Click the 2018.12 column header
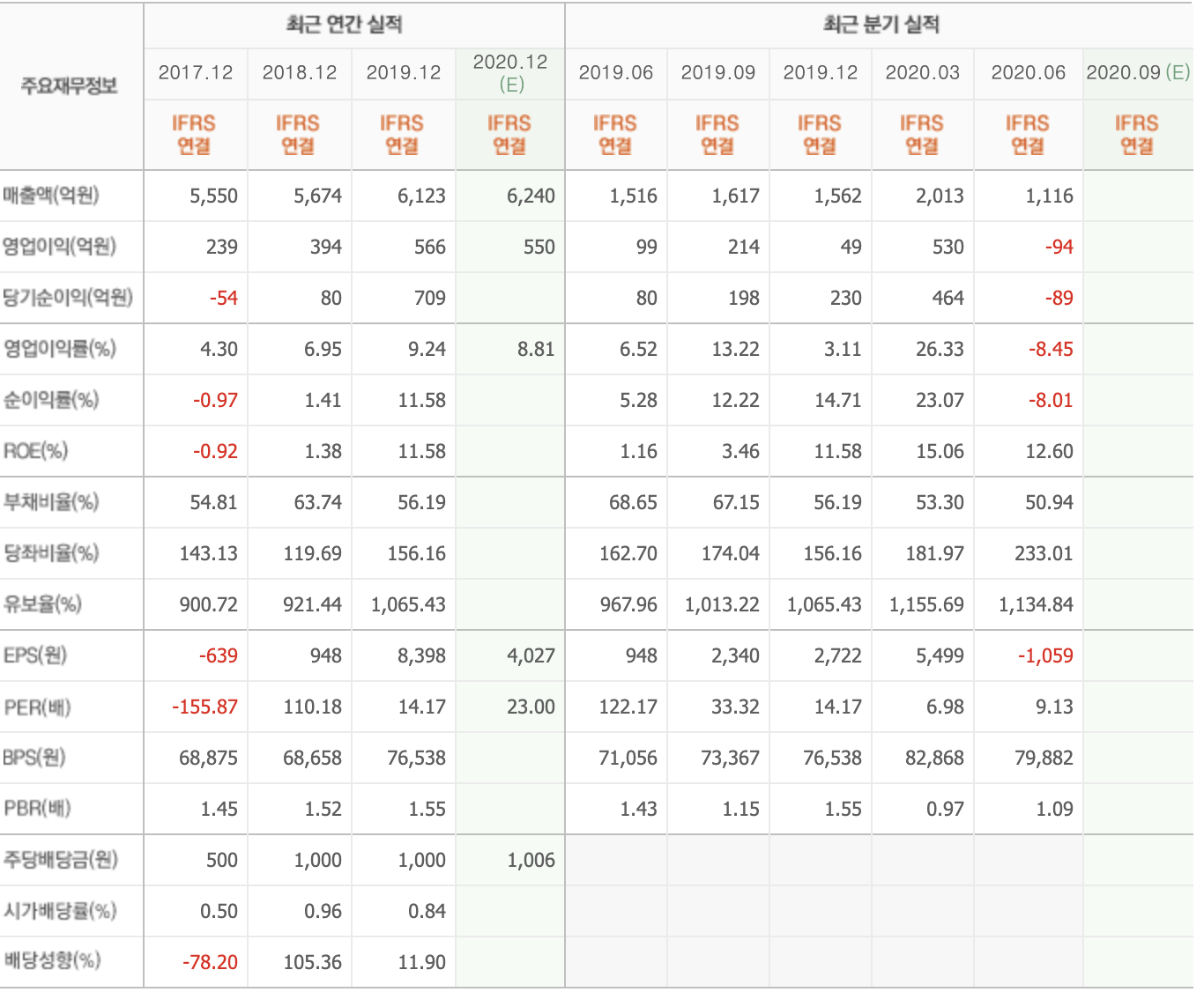 click(x=300, y=72)
